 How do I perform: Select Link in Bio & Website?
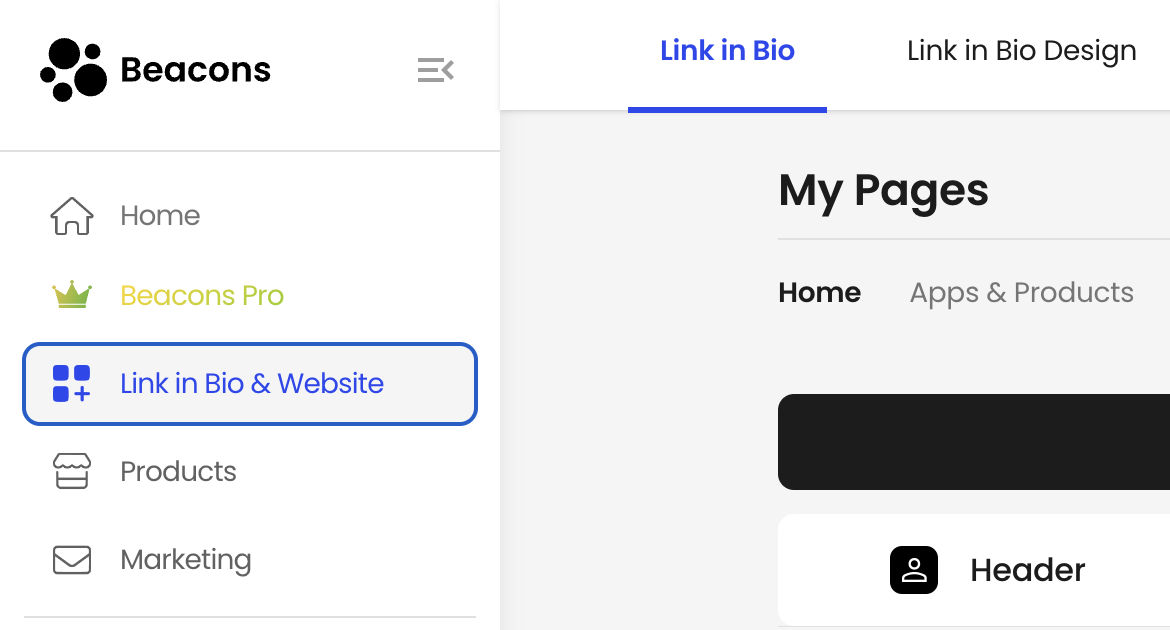[x=251, y=384]
